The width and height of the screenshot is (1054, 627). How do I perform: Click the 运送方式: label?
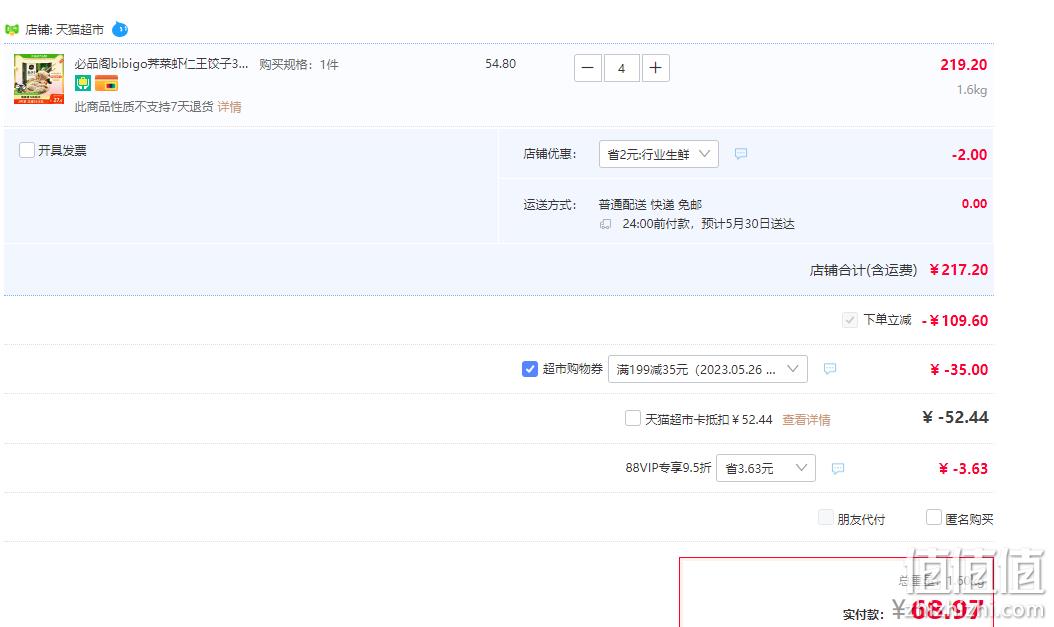pos(550,205)
